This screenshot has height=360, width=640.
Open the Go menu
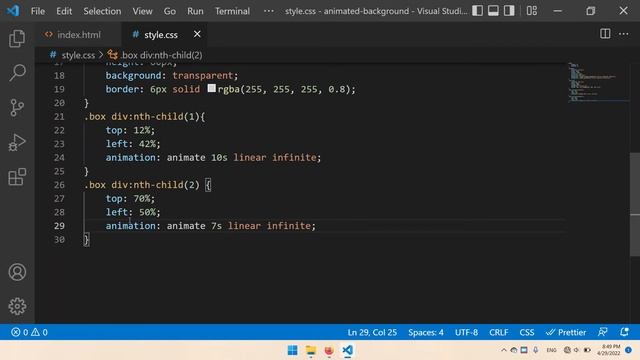click(169, 11)
